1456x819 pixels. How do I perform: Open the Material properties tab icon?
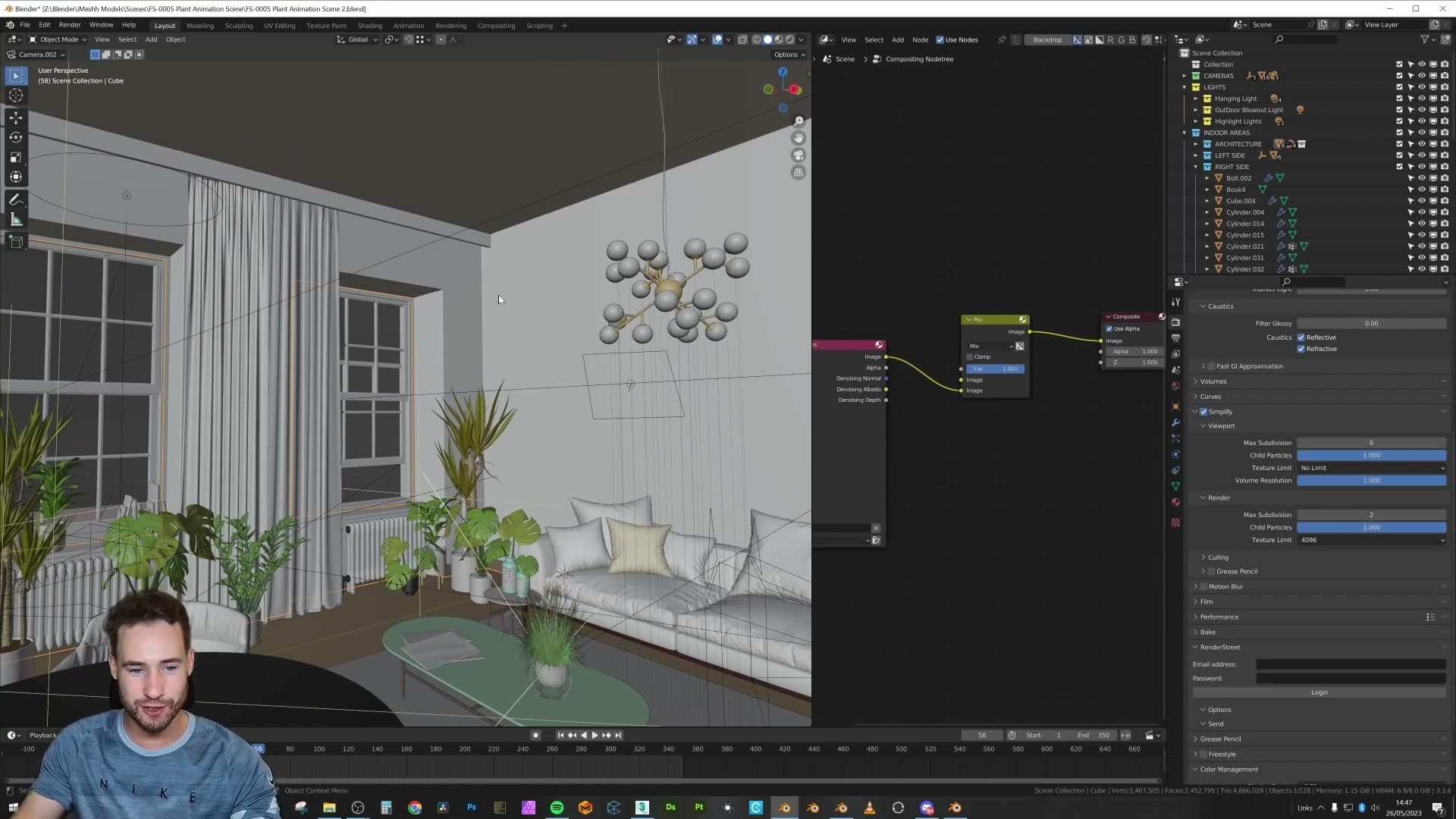pyautogui.click(x=1175, y=502)
